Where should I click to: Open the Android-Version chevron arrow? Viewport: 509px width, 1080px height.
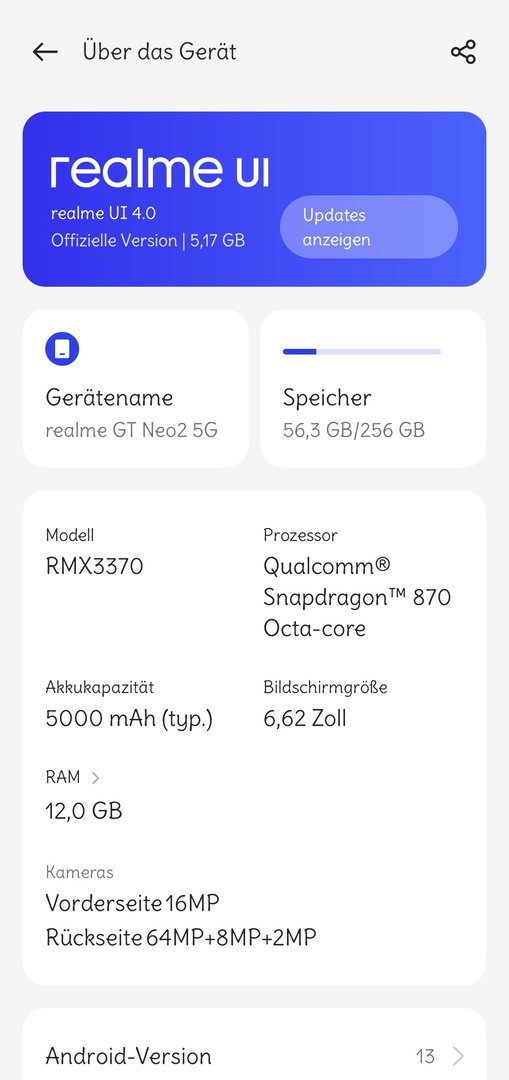tap(459, 1055)
